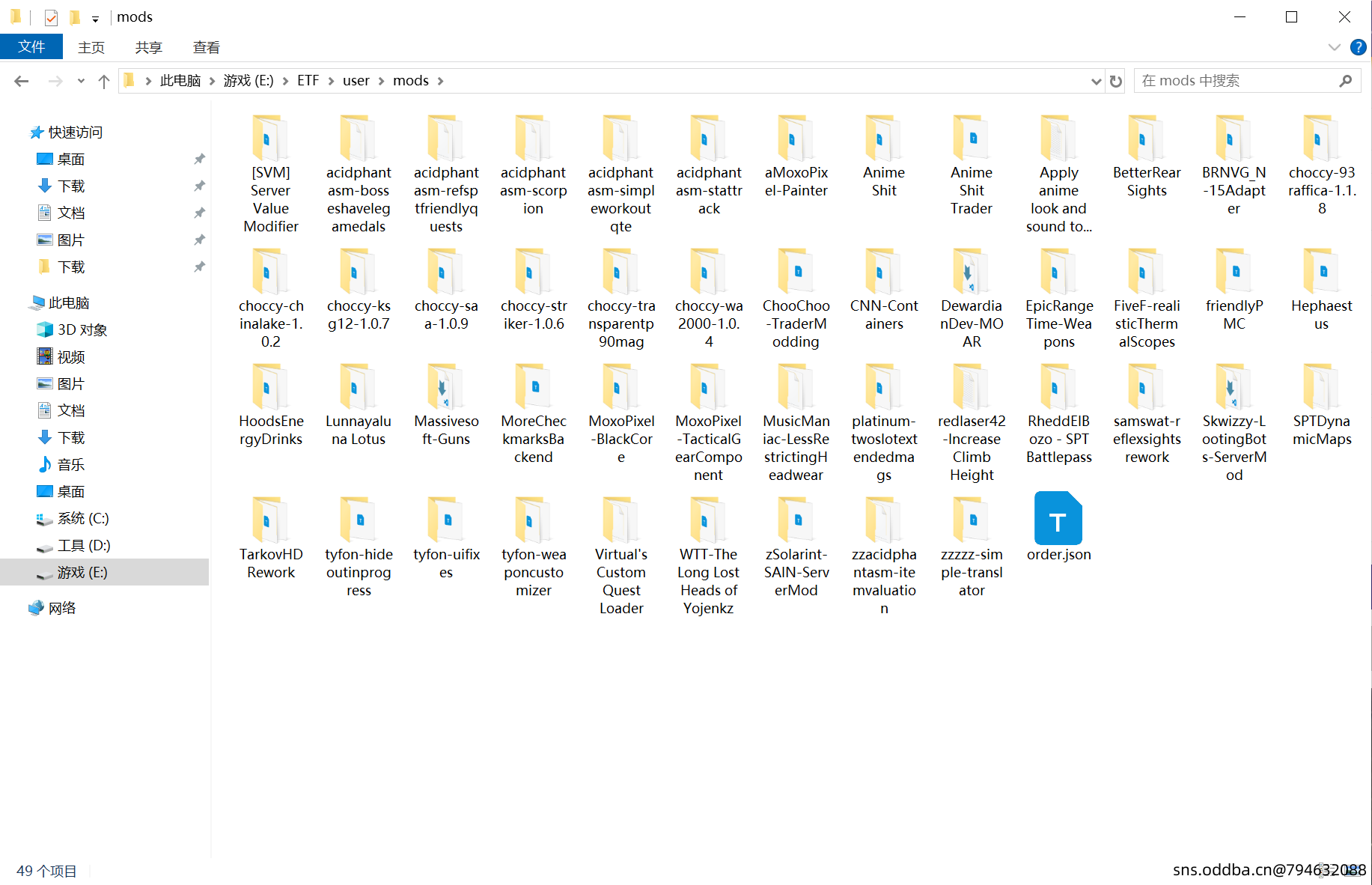Select Massivesoft-Guns folder

(x=446, y=404)
